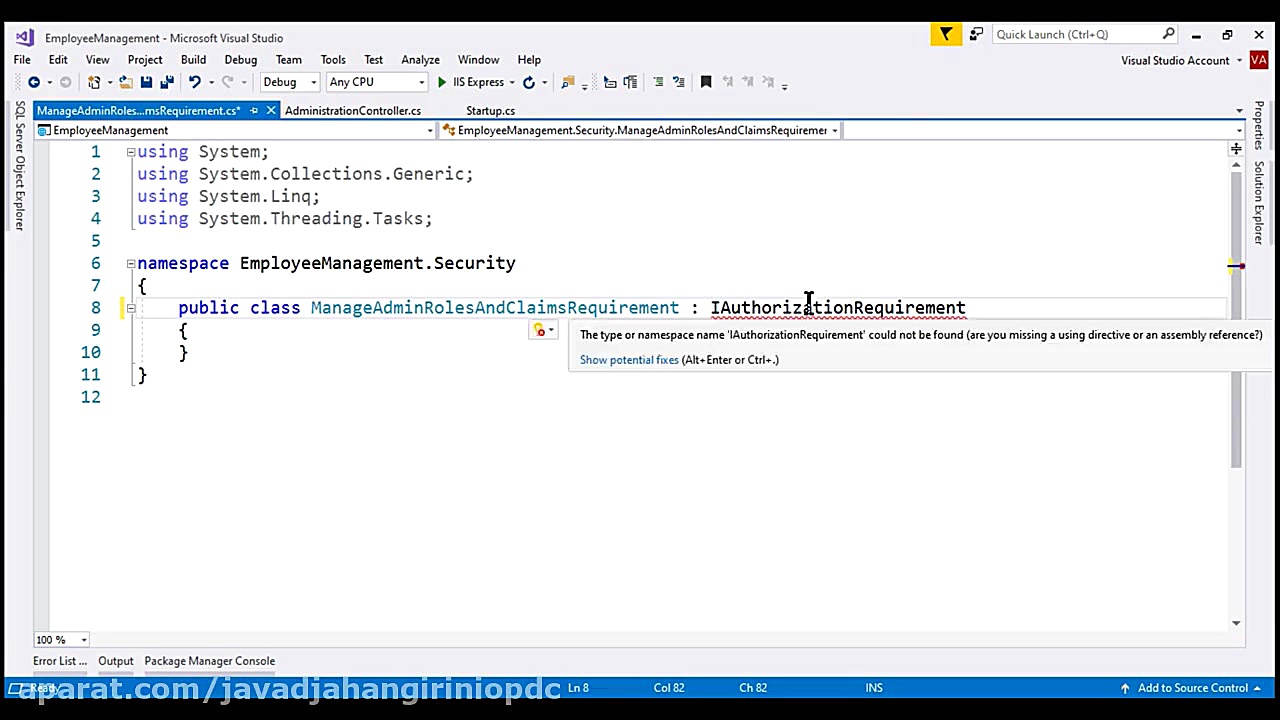Open the document tabs overflow arrow
Screen dimensions: 1280x720
pyautogui.click(x=1239, y=111)
